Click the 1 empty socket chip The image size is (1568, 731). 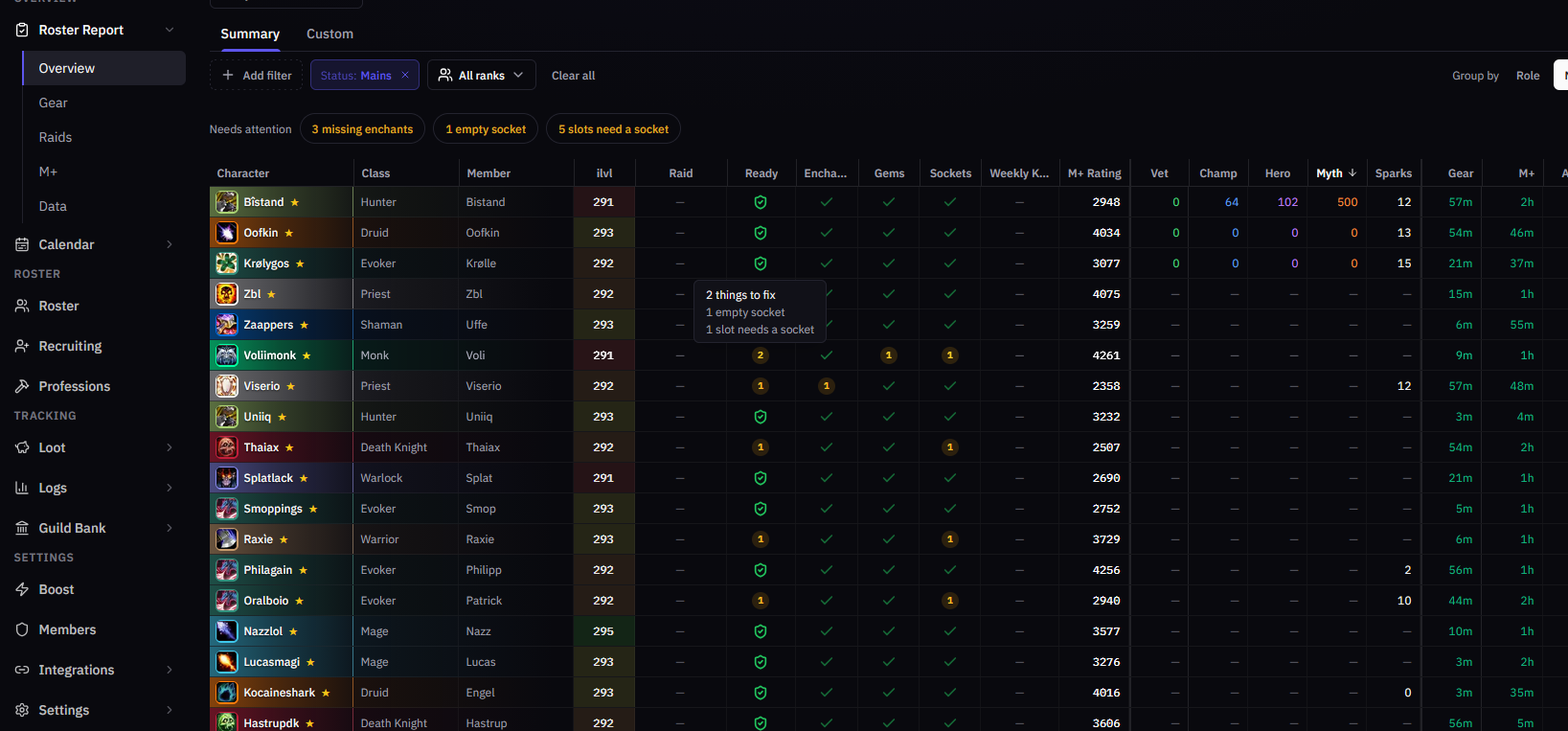coord(486,129)
